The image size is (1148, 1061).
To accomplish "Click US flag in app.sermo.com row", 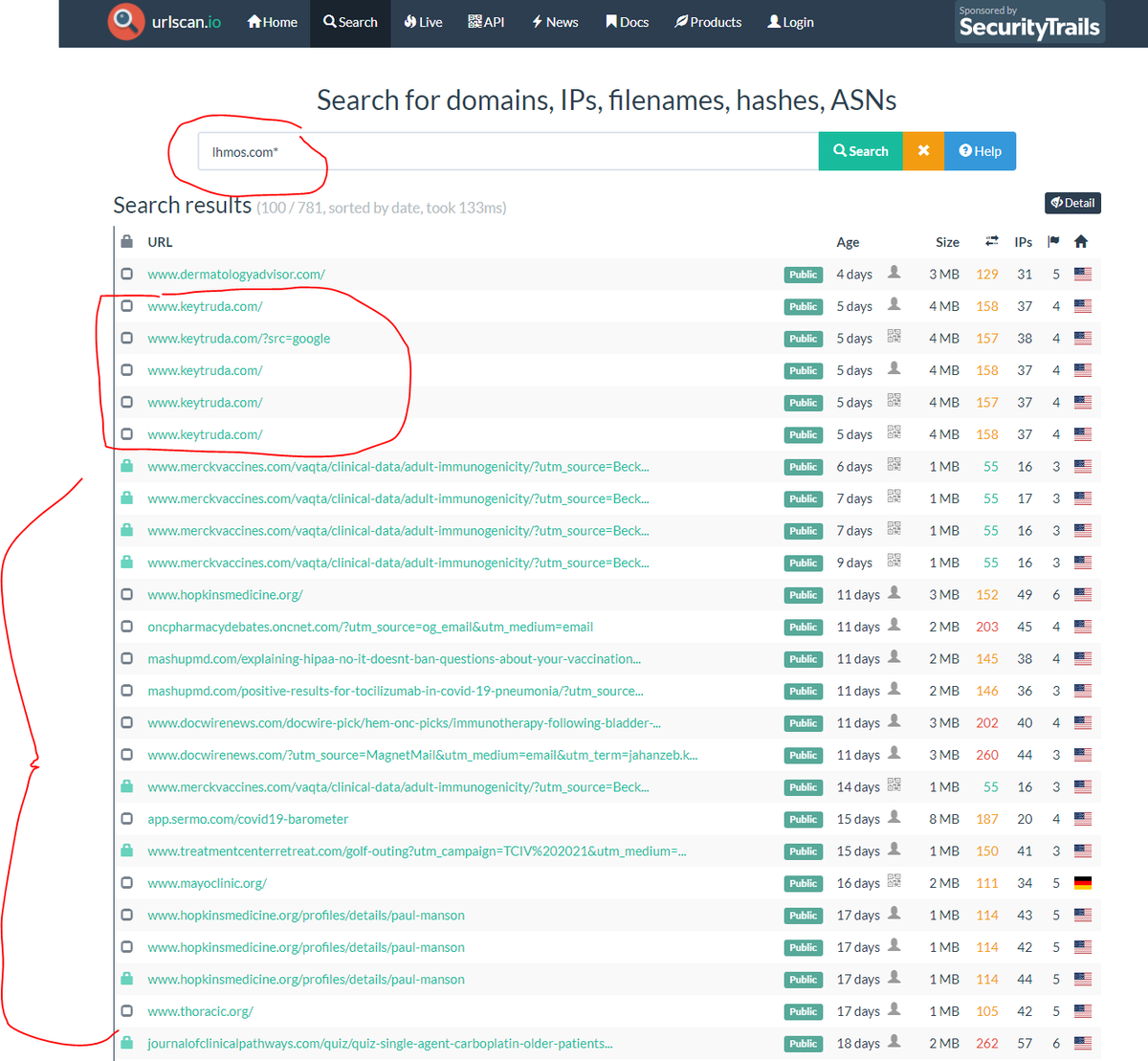I will (1083, 819).
